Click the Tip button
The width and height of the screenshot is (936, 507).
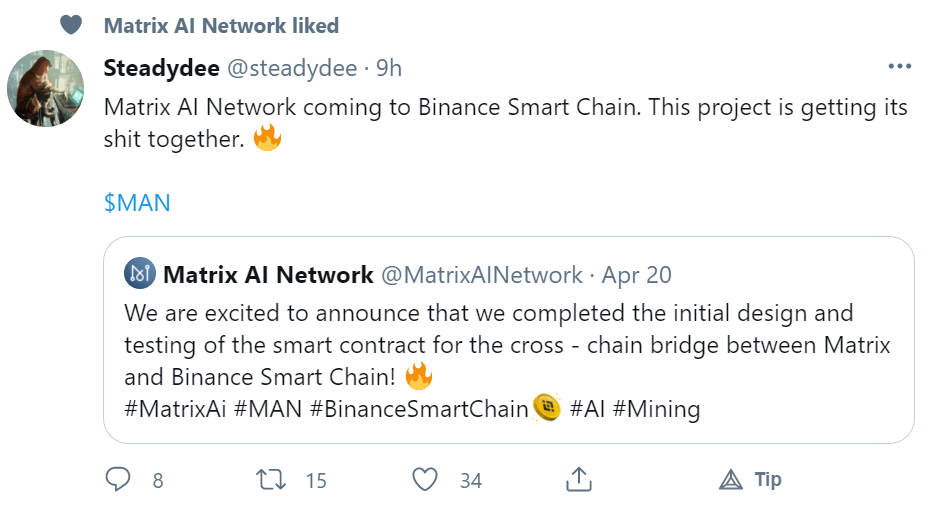pyautogui.click(x=751, y=479)
